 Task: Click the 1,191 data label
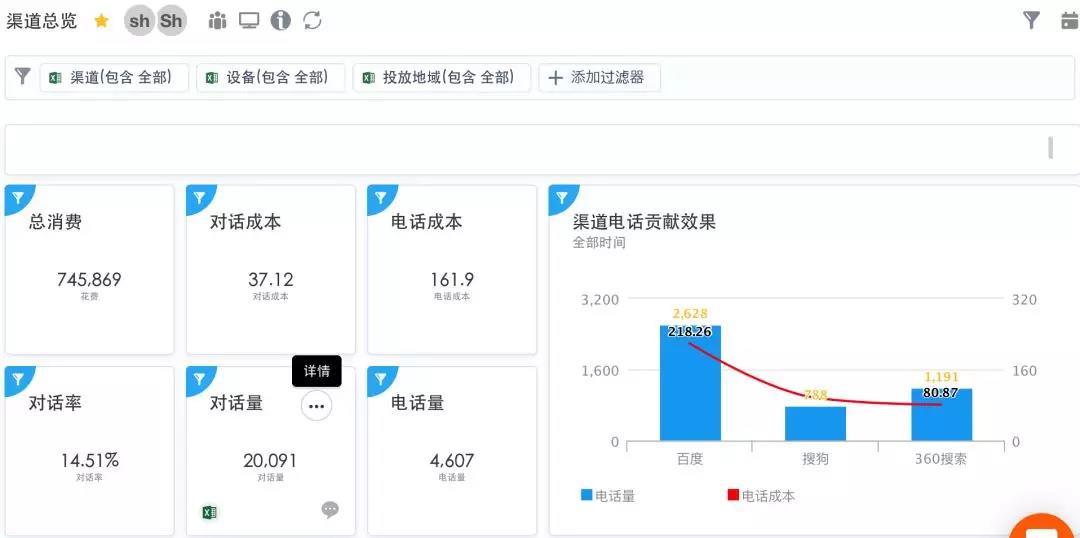click(x=941, y=377)
